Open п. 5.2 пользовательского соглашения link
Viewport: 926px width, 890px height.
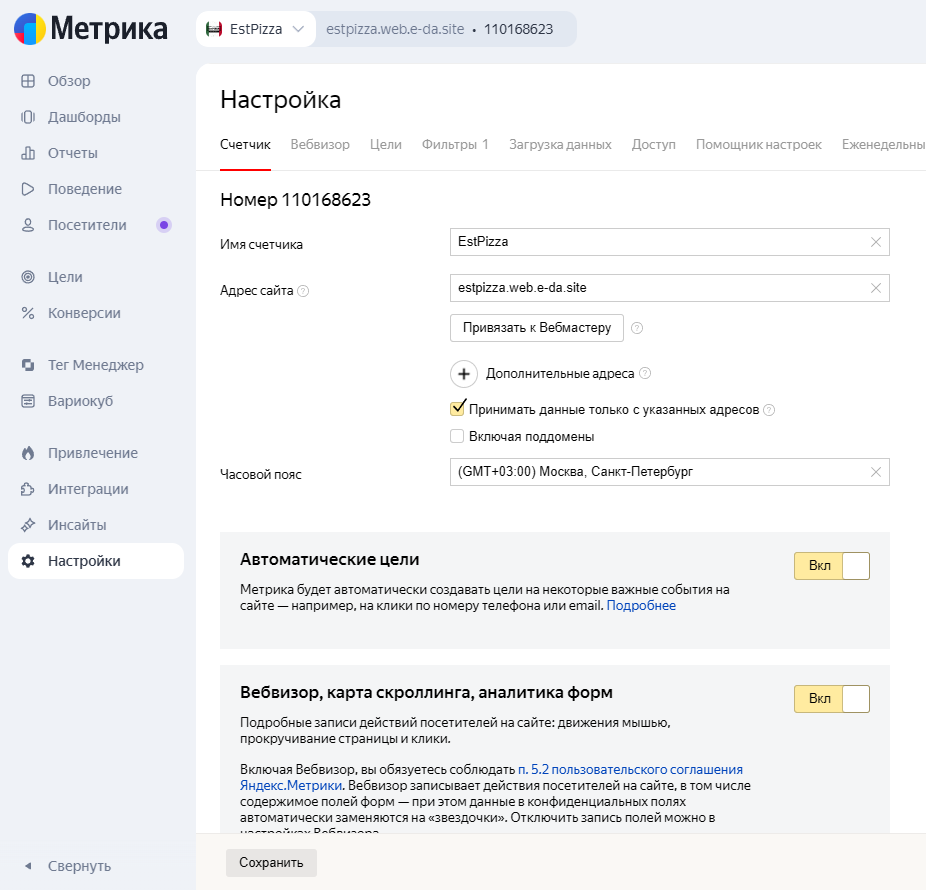631,770
